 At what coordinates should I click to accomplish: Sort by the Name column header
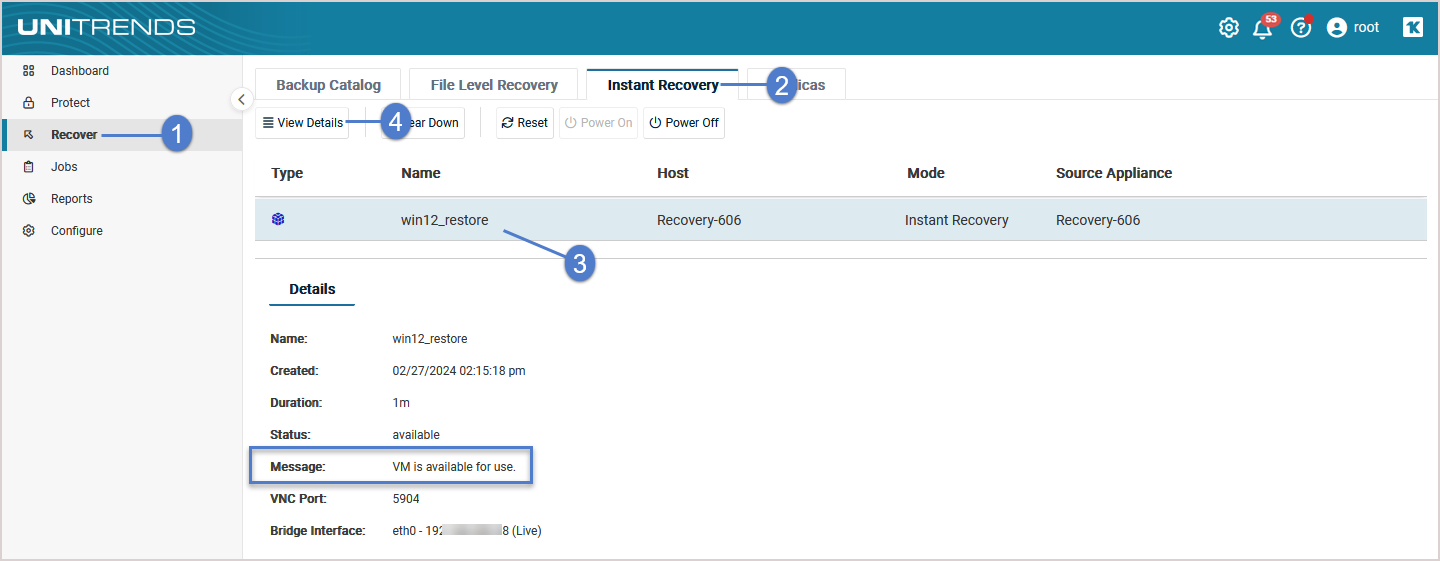click(421, 173)
